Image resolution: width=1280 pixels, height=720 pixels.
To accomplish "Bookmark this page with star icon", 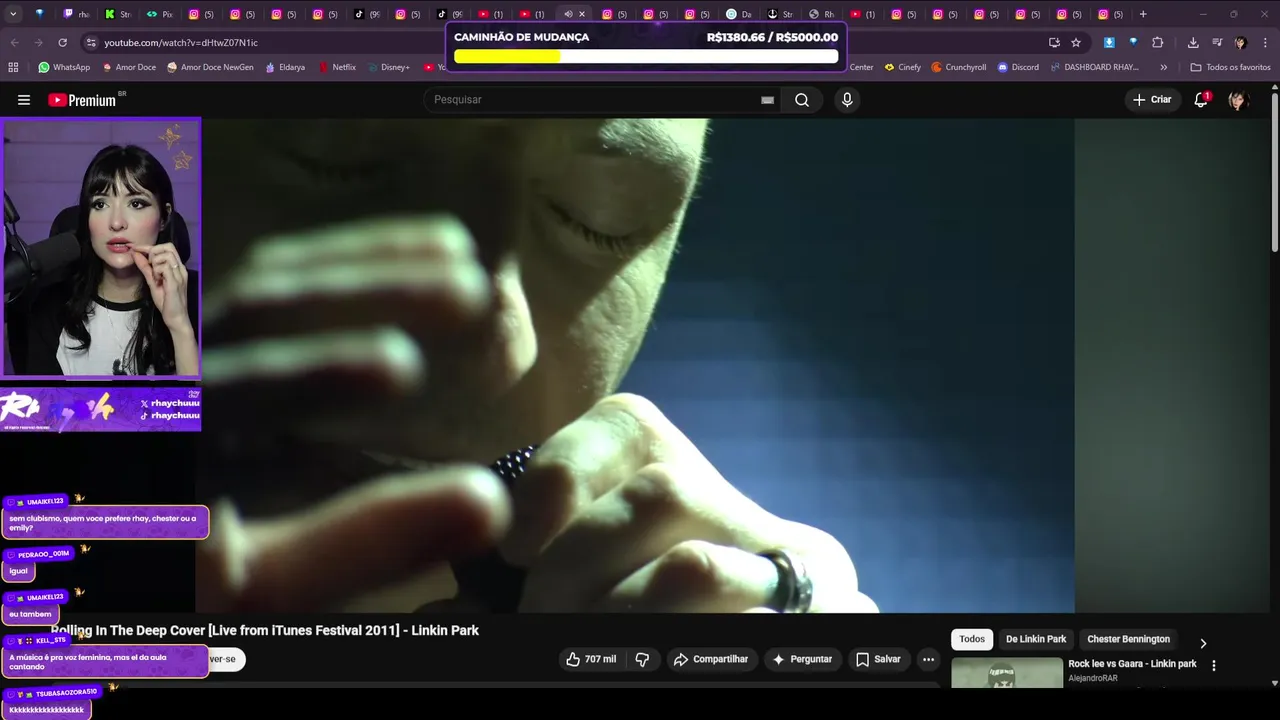I will point(1076,43).
